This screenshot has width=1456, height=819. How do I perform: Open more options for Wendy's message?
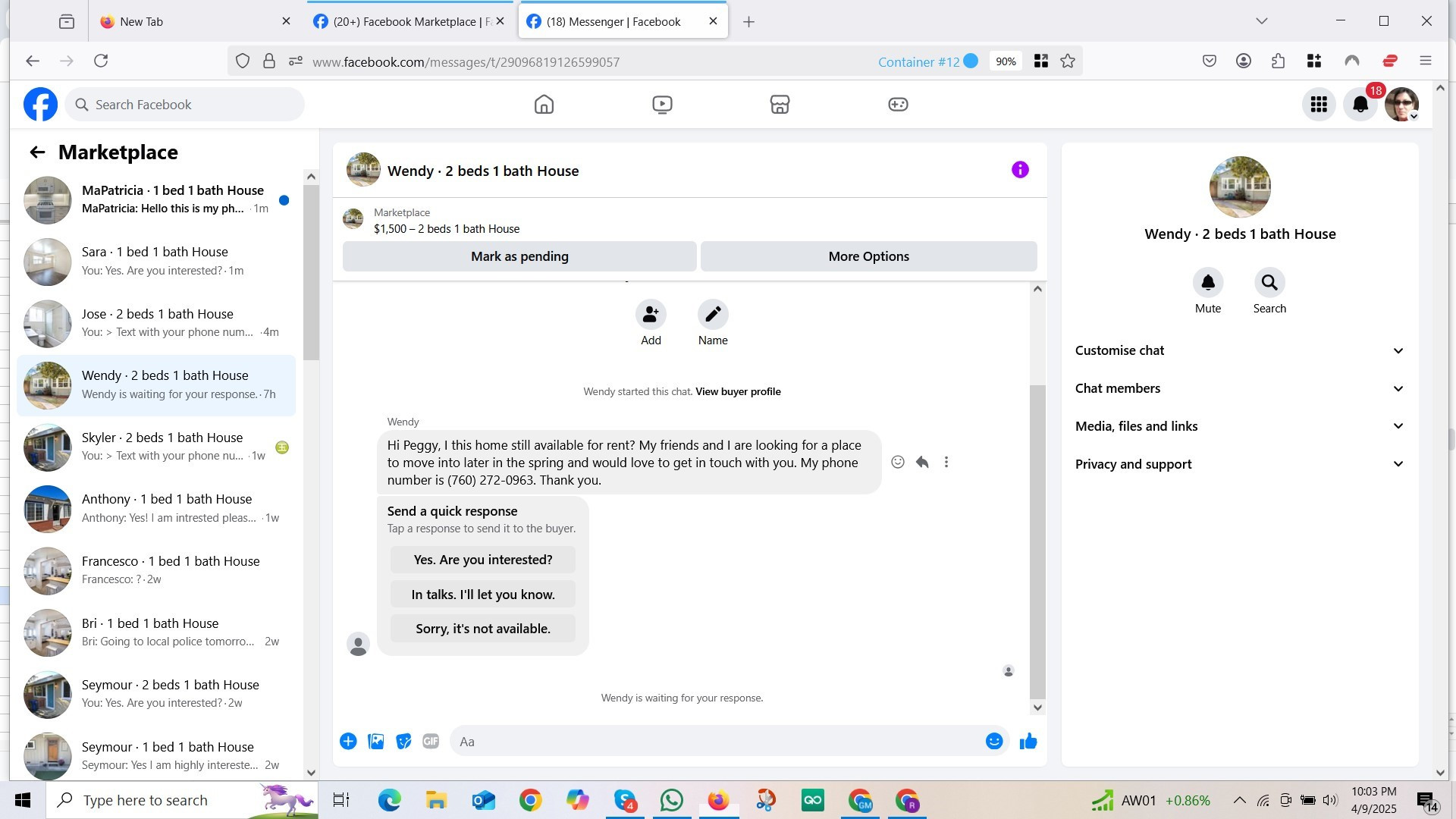tap(946, 462)
